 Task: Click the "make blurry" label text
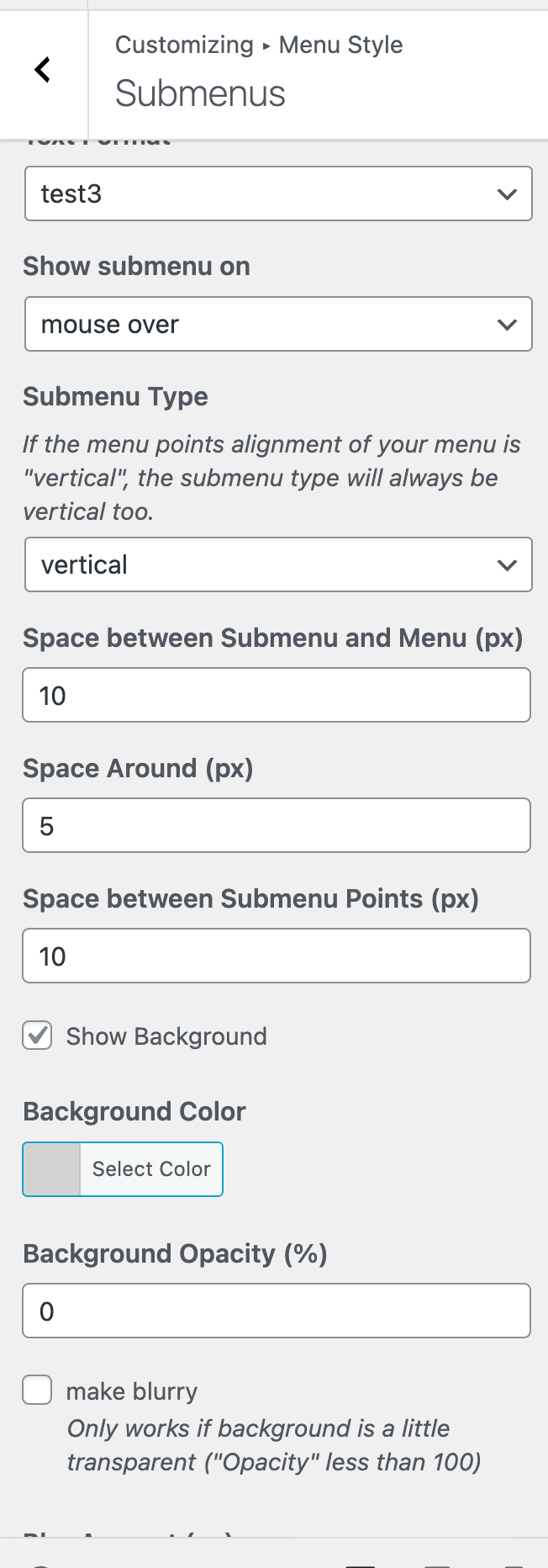(x=132, y=1391)
